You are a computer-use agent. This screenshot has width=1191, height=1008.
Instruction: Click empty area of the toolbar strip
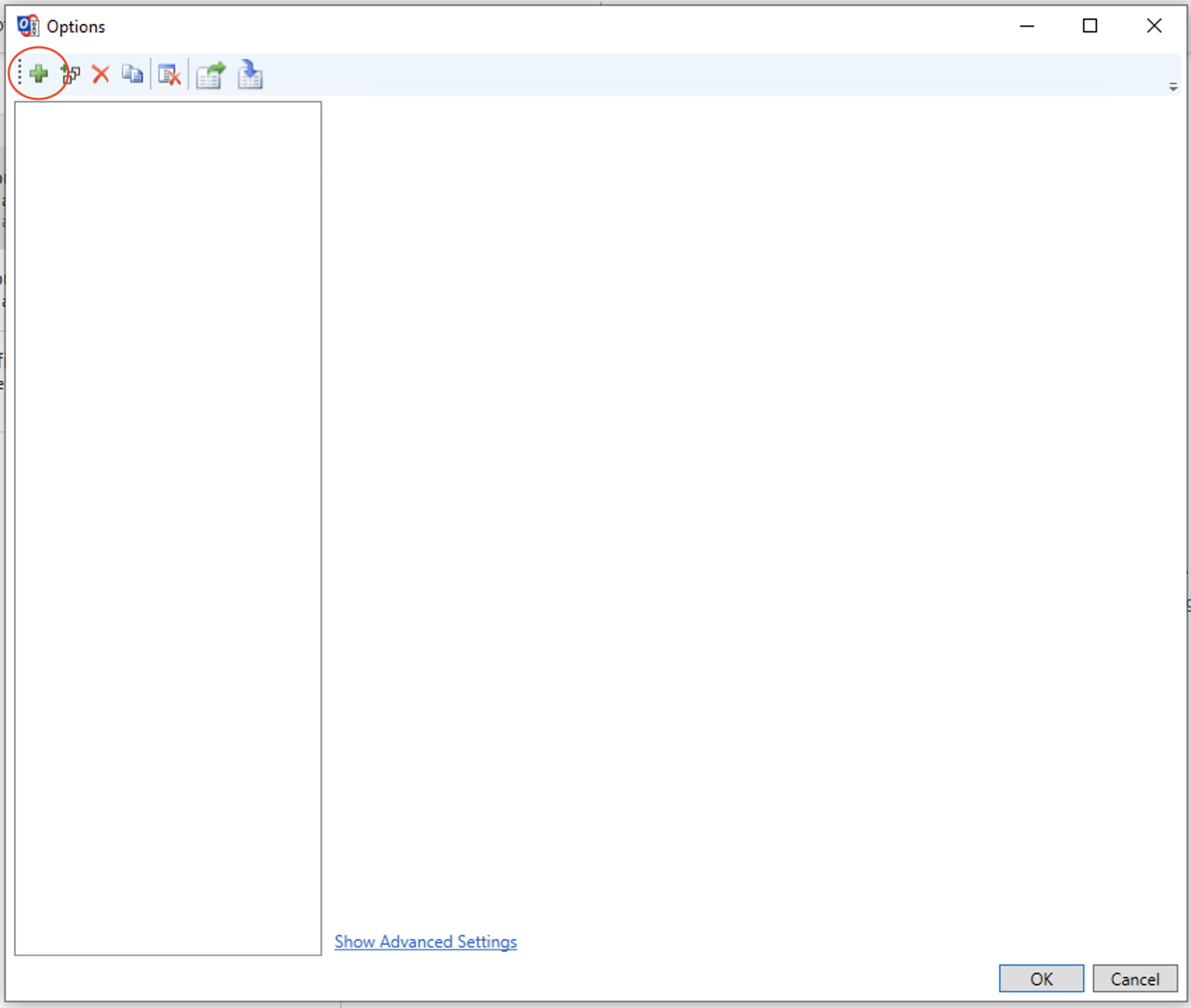tap(630, 73)
